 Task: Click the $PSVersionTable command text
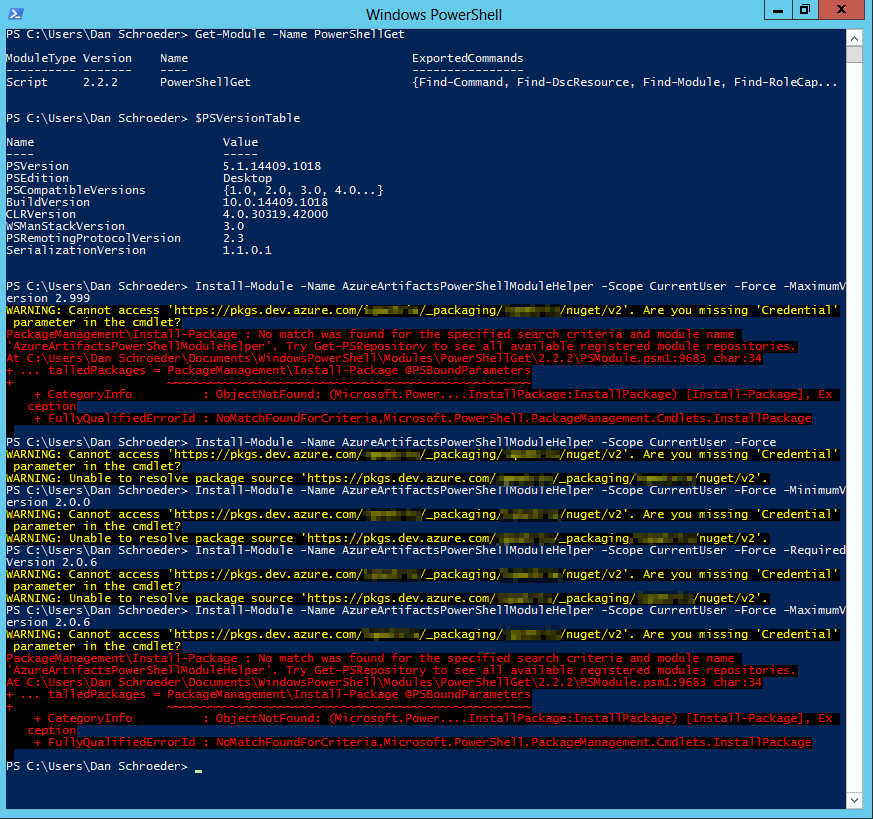click(x=248, y=119)
